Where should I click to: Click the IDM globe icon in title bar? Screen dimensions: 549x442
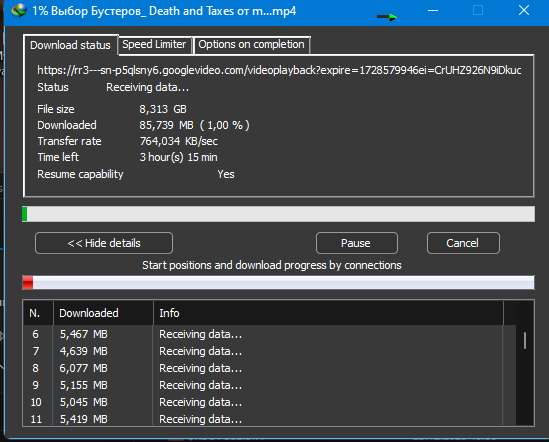[x=19, y=11]
